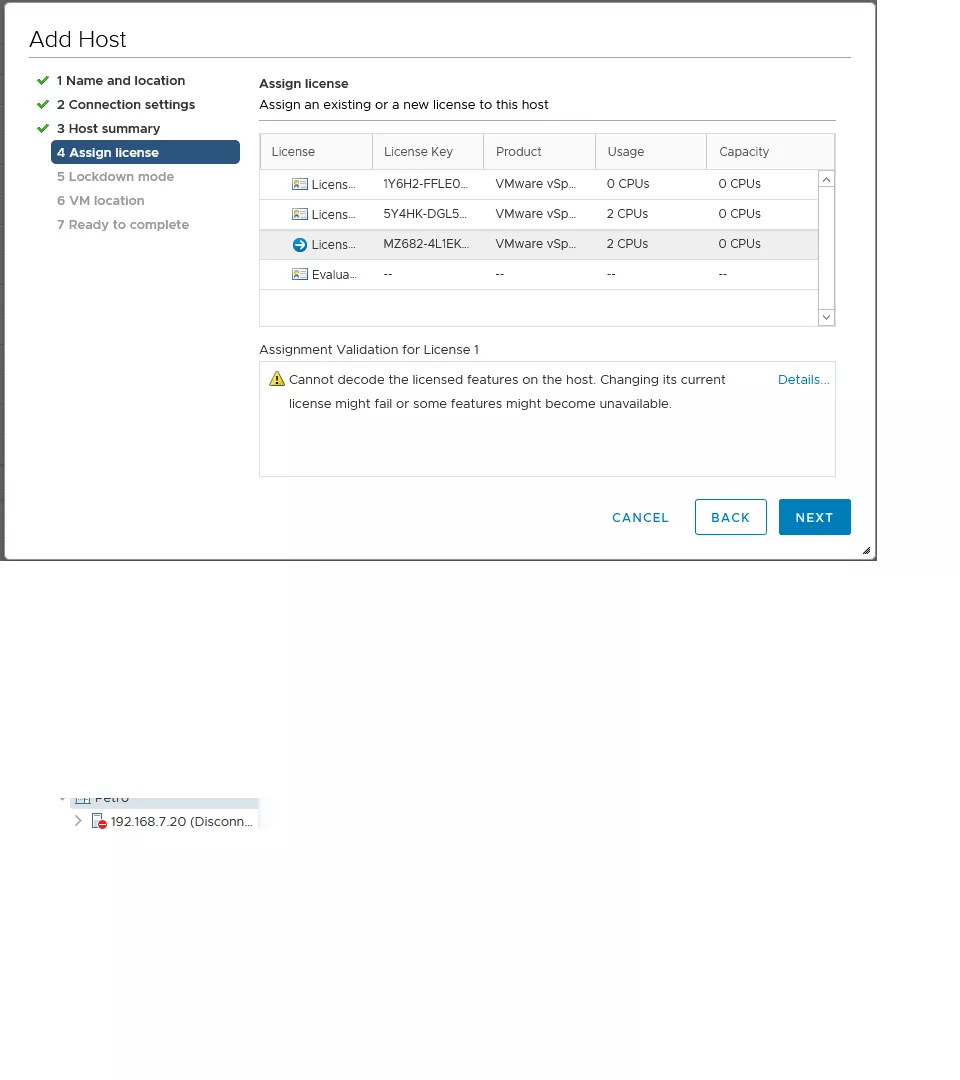The width and height of the screenshot is (960, 1080).
Task: Sort by the Usage column header
Action: (651, 152)
